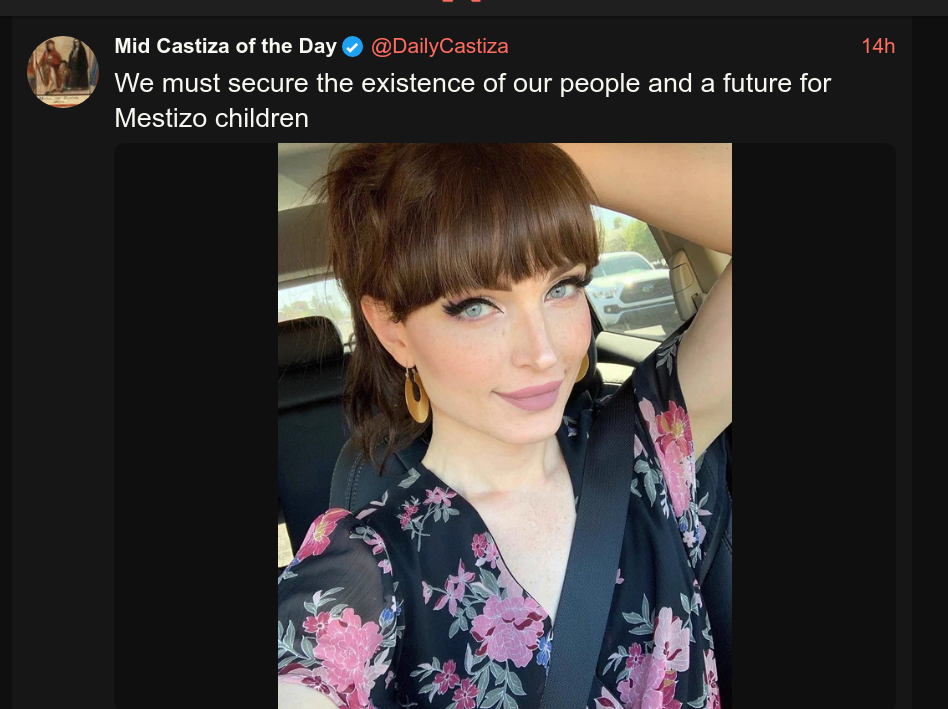This screenshot has width=948, height=709.
Task: Open the Mid Castiza of the Day name
Action: (x=226, y=47)
